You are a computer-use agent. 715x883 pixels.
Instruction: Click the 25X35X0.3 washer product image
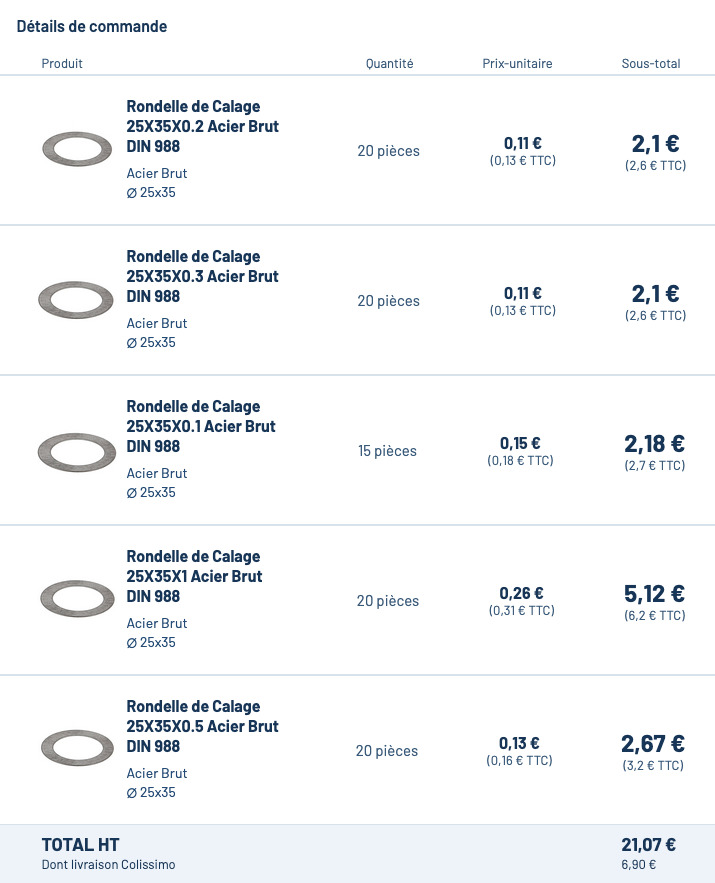(x=76, y=300)
